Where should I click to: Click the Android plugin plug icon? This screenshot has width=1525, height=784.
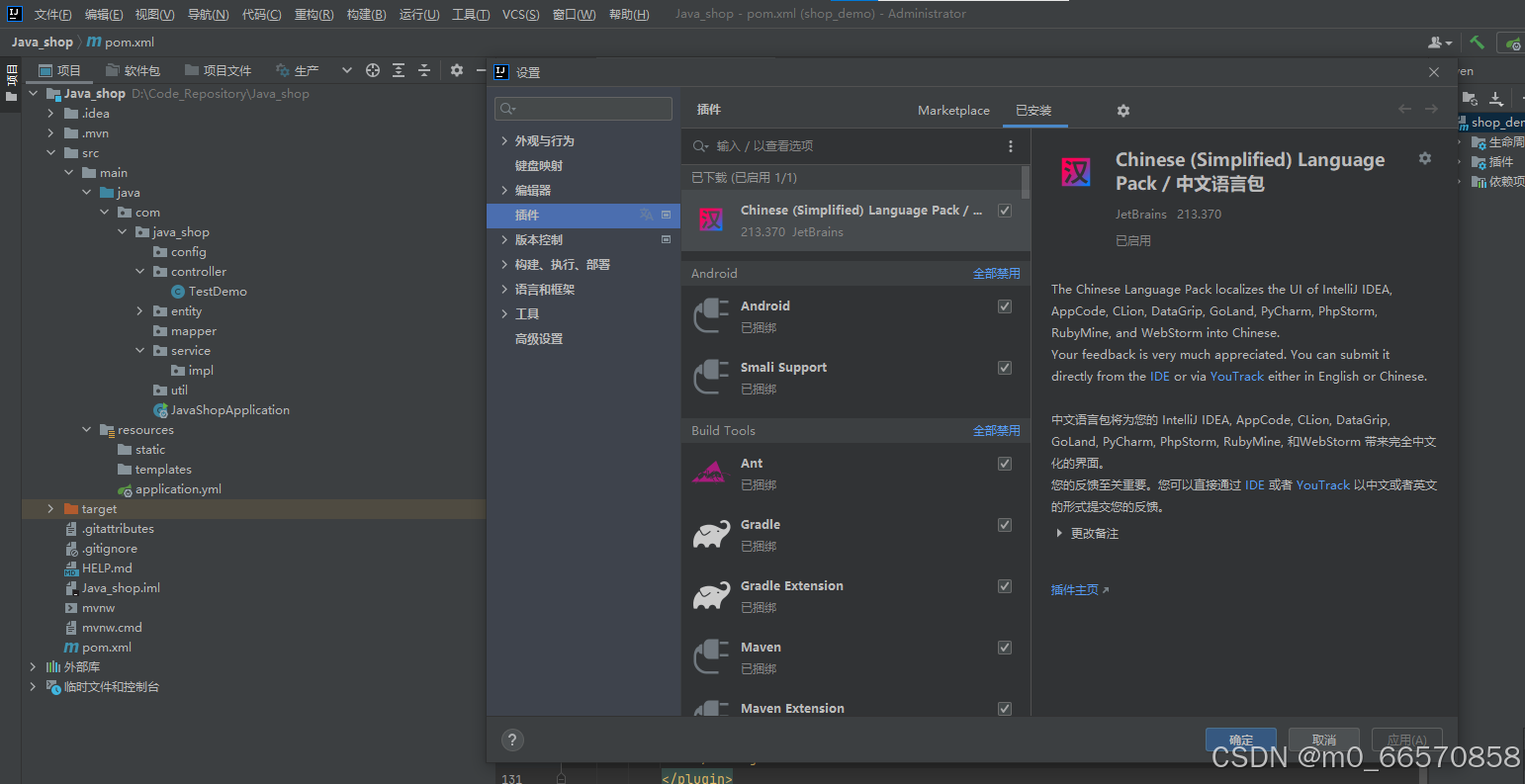711,315
